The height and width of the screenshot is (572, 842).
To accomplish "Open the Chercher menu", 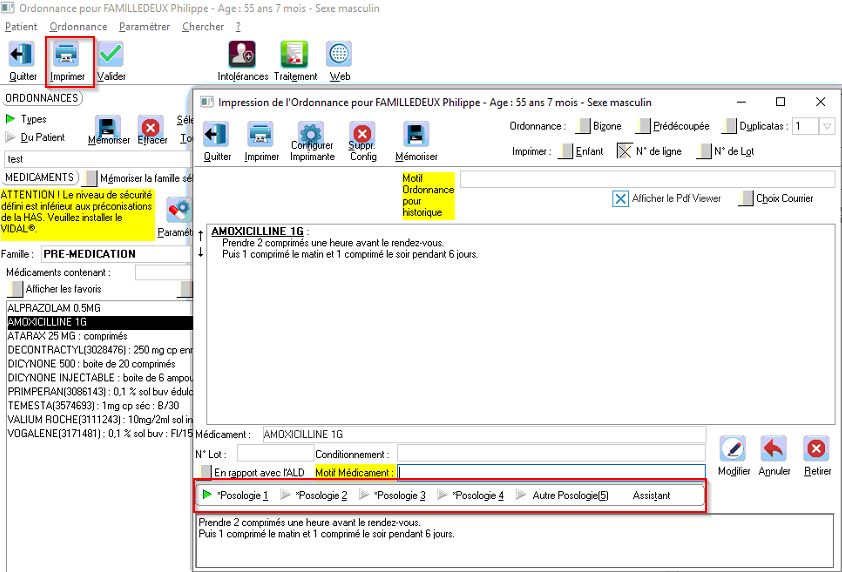I will pyautogui.click(x=203, y=26).
